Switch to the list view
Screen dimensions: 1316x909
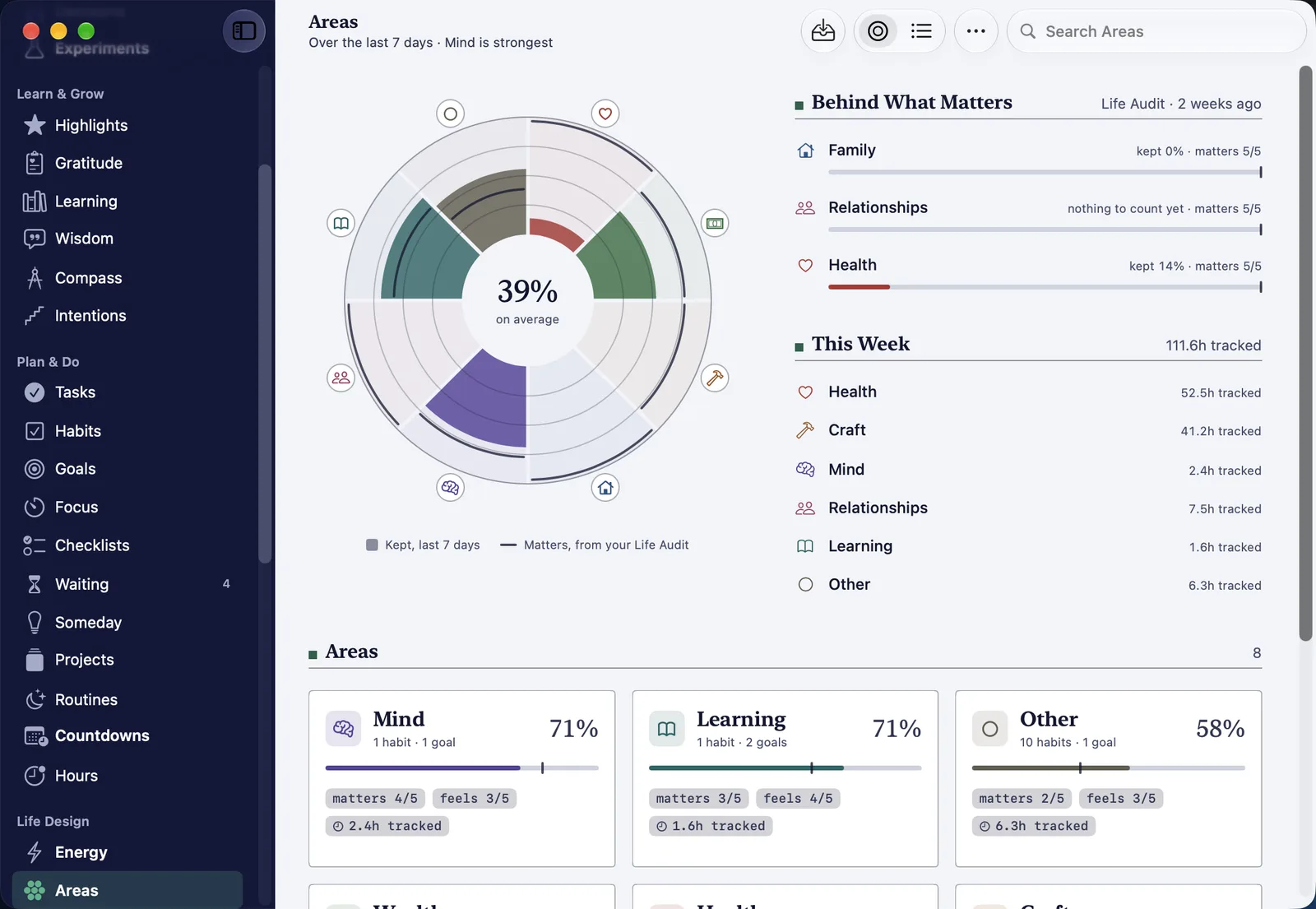pyautogui.click(x=921, y=31)
